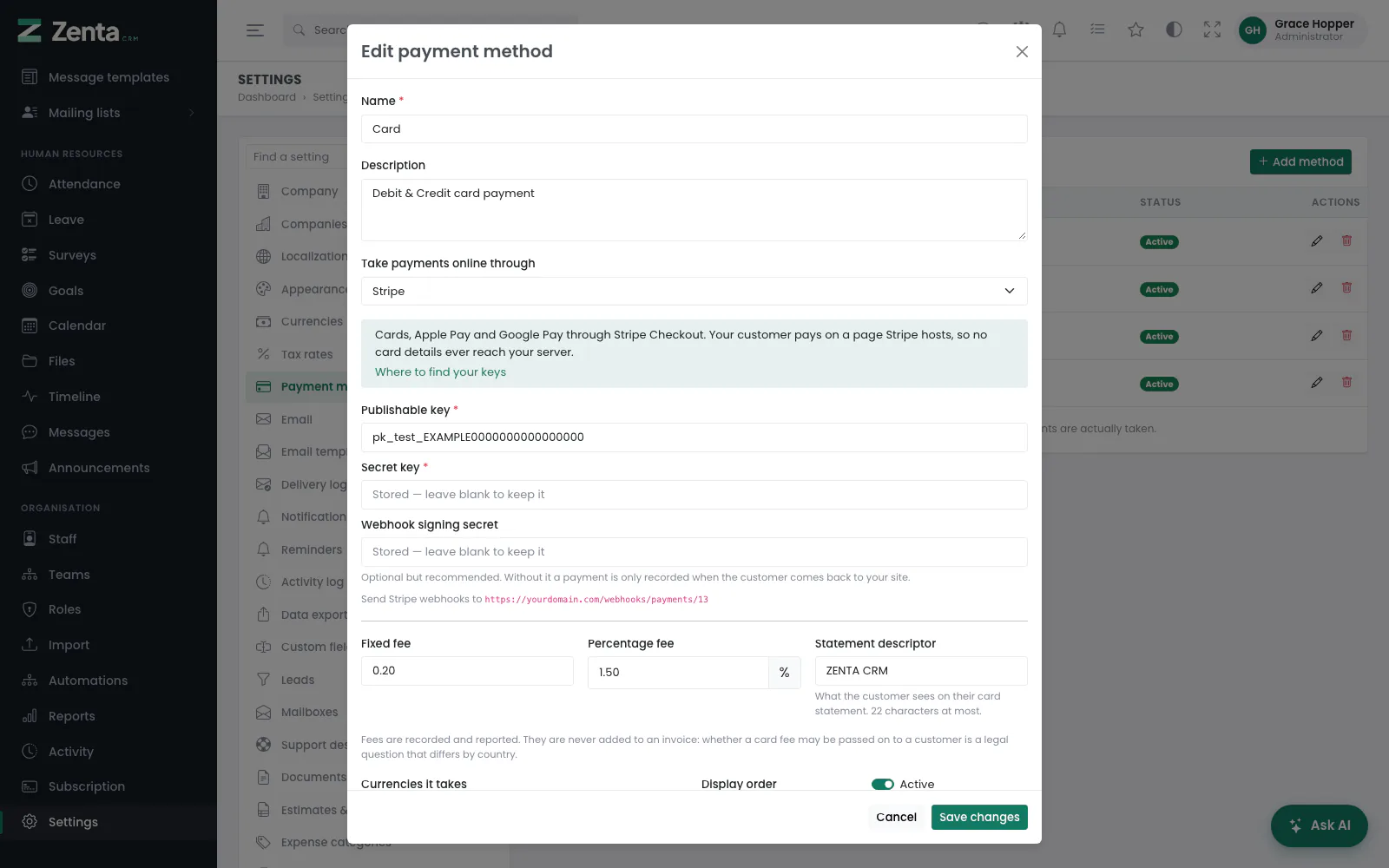Focus the Statement descriptor field
This screenshot has width=1389, height=868.
coord(921,671)
